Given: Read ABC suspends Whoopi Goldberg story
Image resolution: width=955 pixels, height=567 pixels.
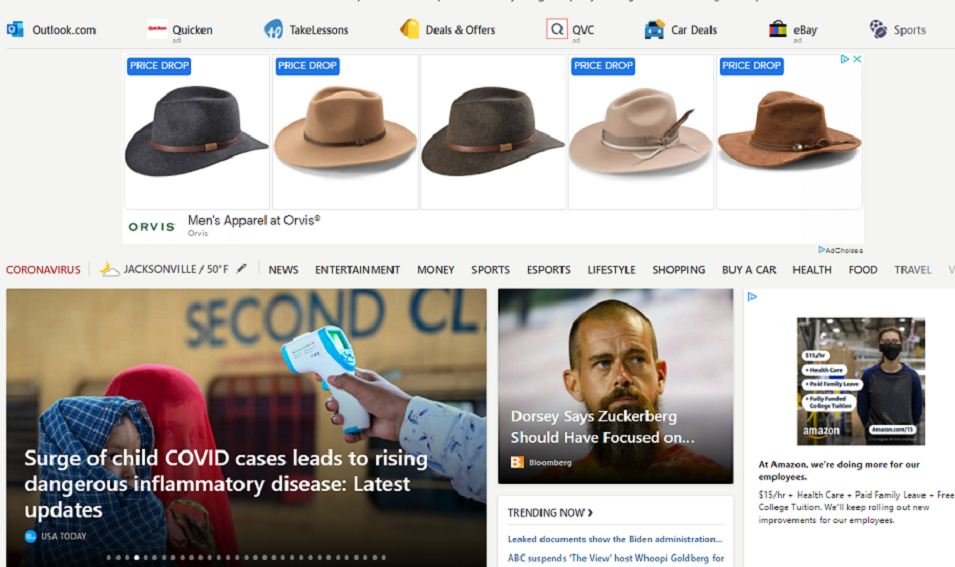Looking at the screenshot, I should [616, 558].
